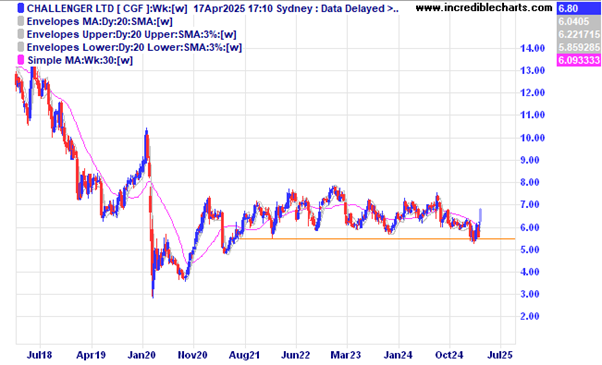Select the Envelopes Upper 3% legend label
602x365 pixels.
[x=131, y=35]
